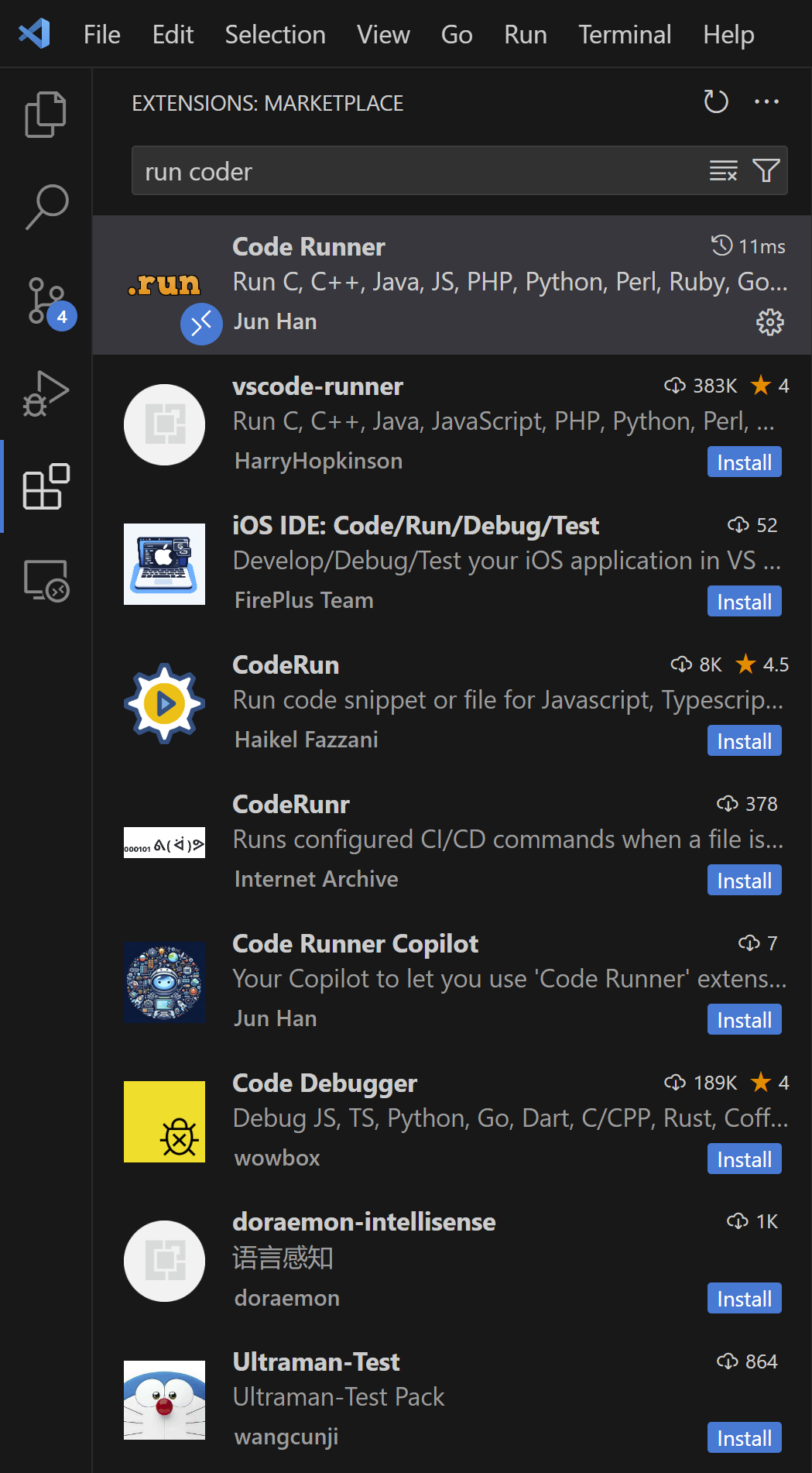
Task: Install the vscode-runner extension
Action: click(744, 462)
